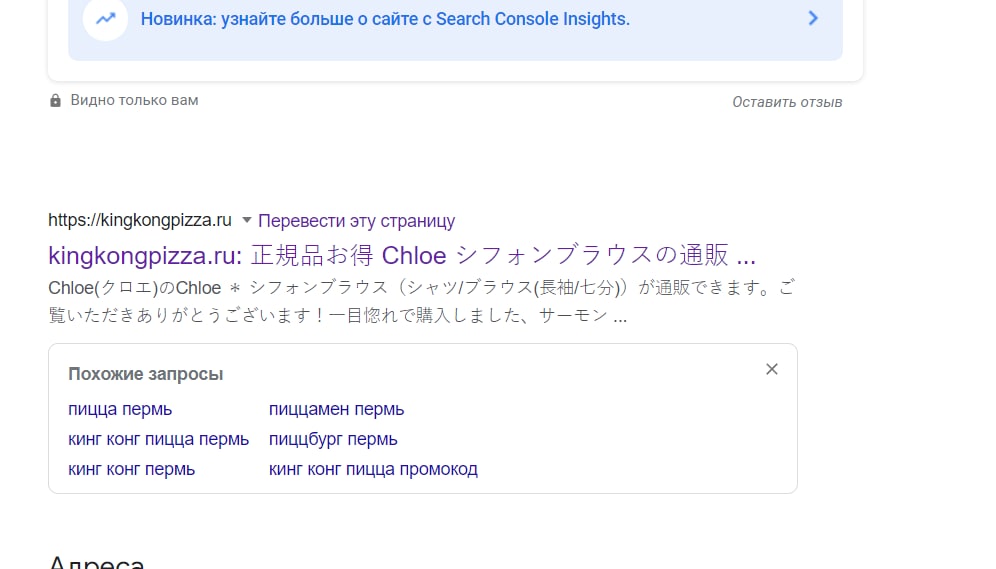Image resolution: width=996 pixels, height=569 pixels.
Task: Click the lock icon near 'Видно только вам'
Action: (x=56, y=101)
